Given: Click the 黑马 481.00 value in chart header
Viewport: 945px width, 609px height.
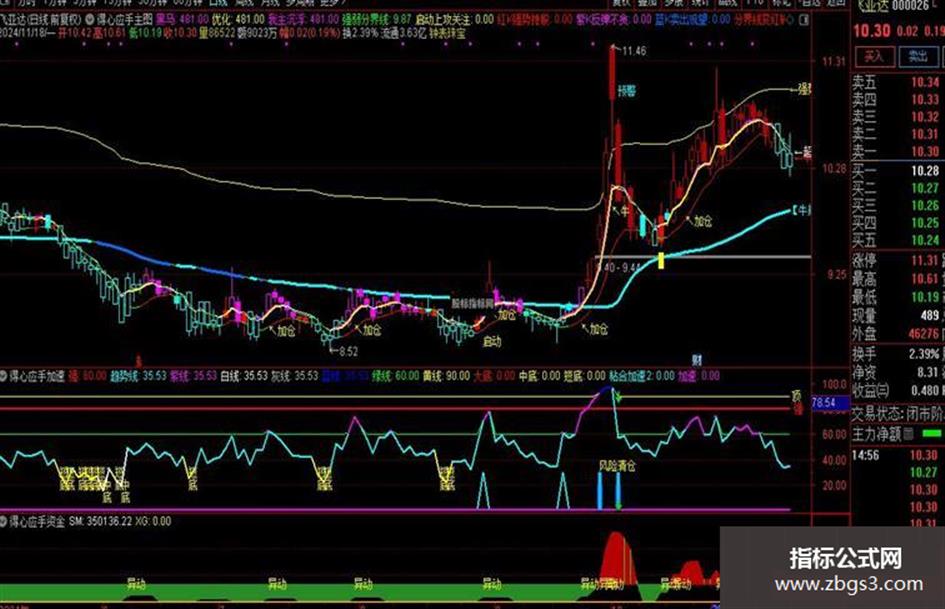Looking at the screenshot, I should tap(182, 19).
